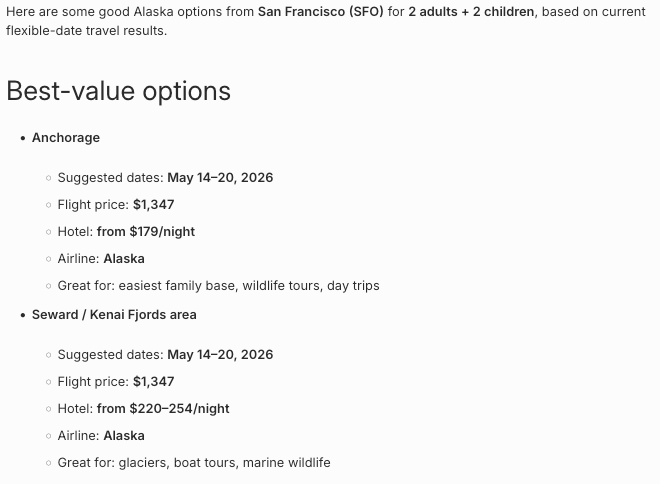Click the "Hotel:" label under Anchorage
The width and height of the screenshot is (660, 484).
click(x=75, y=232)
